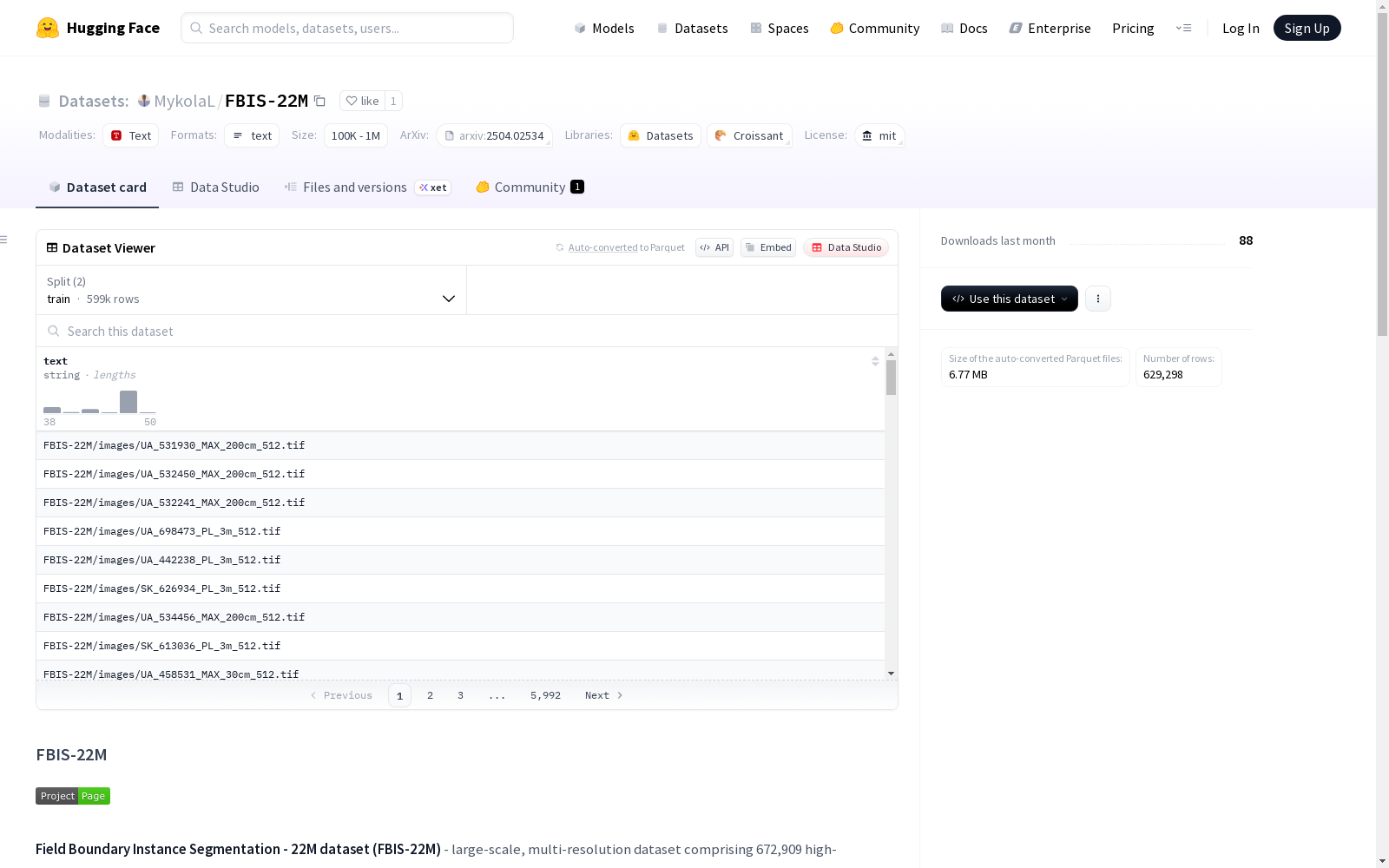Viewport: 1389px width, 868px height.
Task: Select row UA_534456_MAX_200cm_512.tif
Action: pos(460,617)
